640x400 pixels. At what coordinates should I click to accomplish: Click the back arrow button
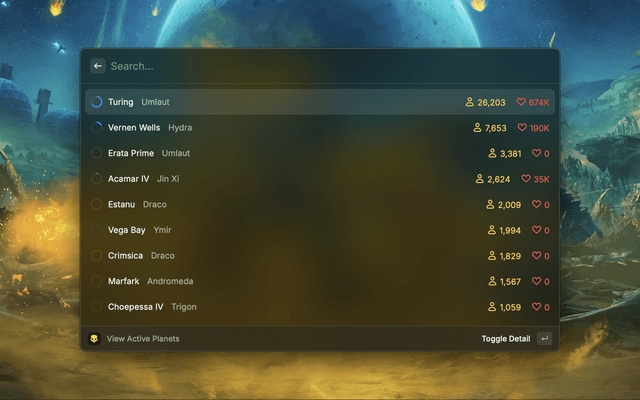point(98,66)
